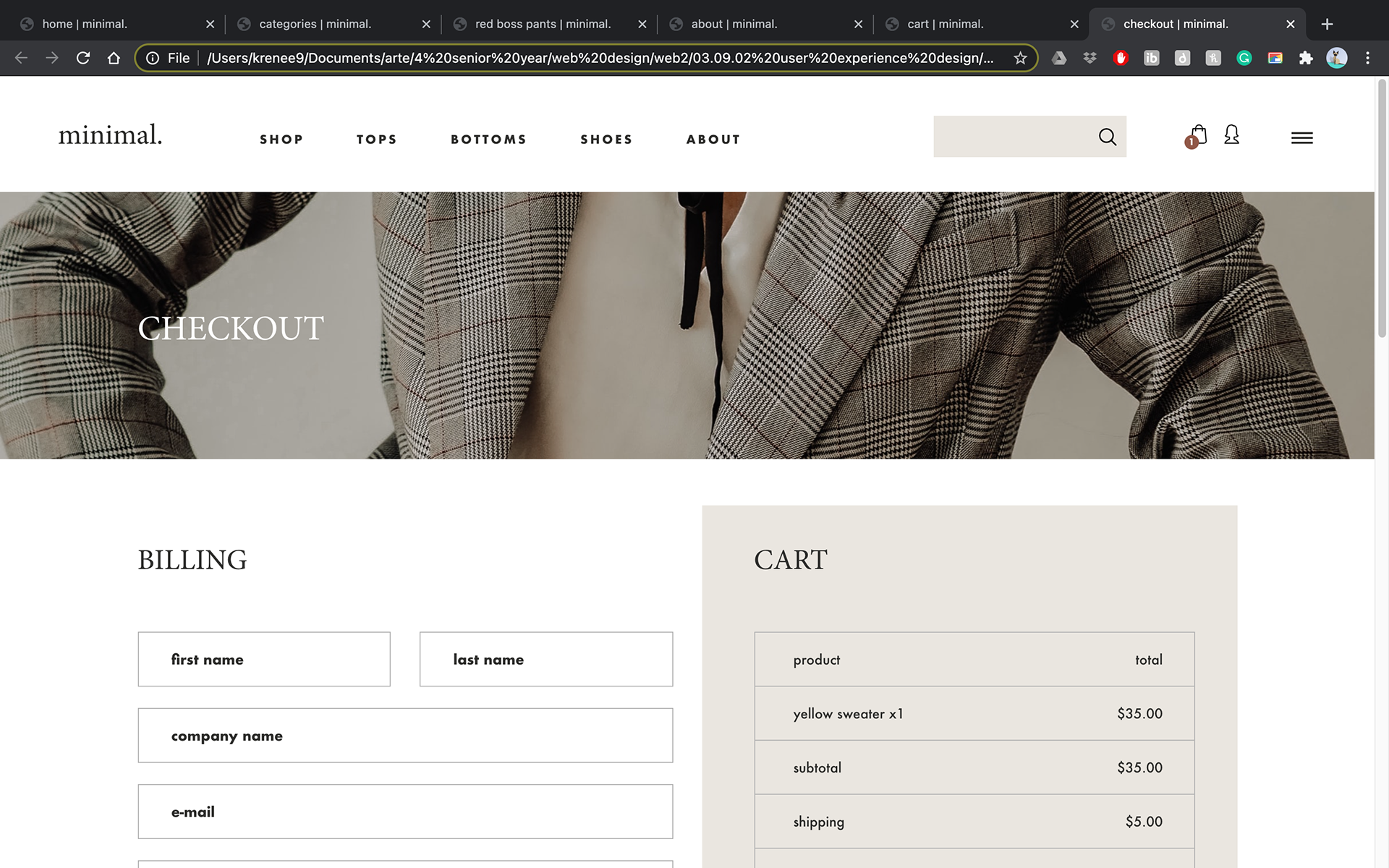Click the first name field
Viewport: 1389px width, 868px height.
click(x=264, y=659)
